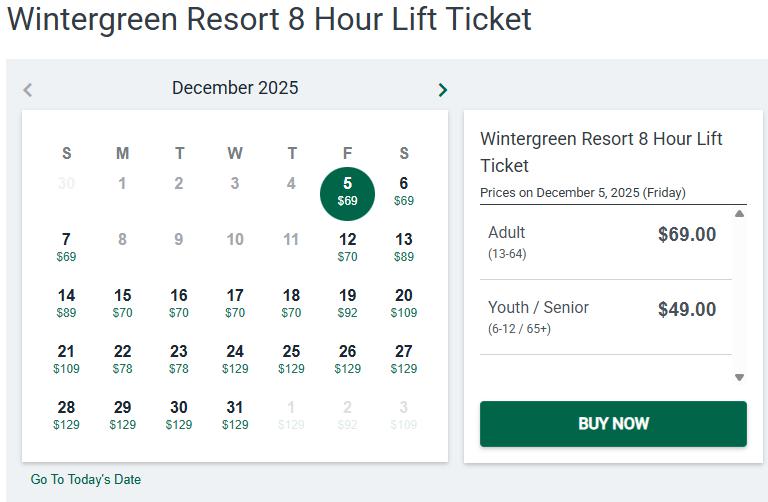Select the Adult (13-64) ticket row
Viewport: 768px width, 502px height.
pyautogui.click(x=605, y=242)
